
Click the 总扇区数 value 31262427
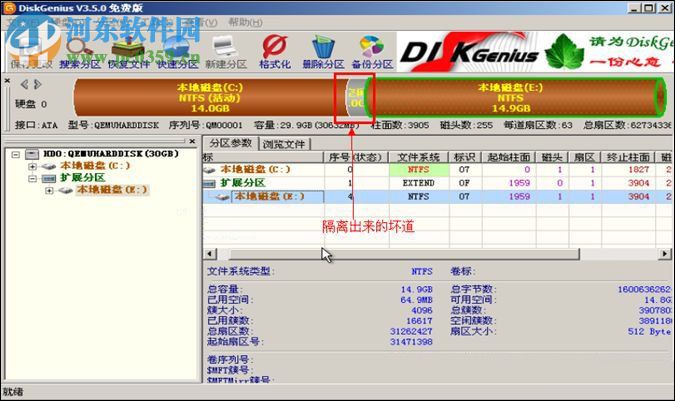[x=411, y=331]
